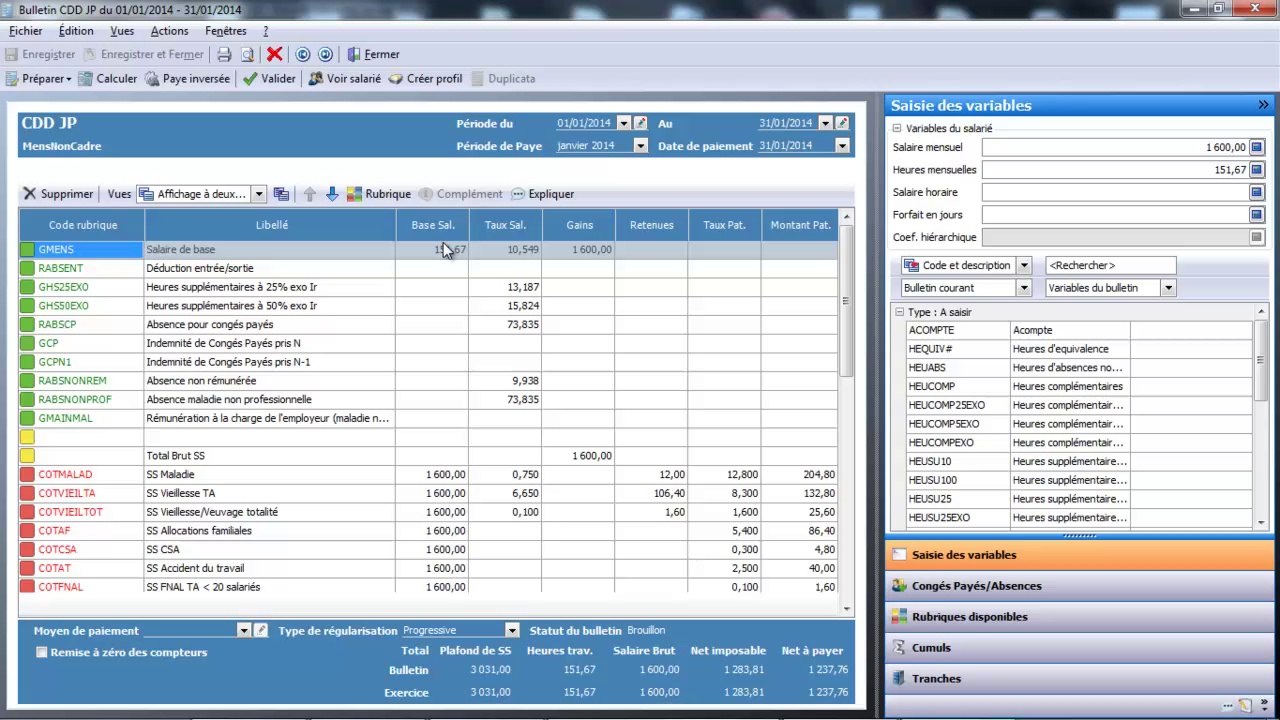Click the calculator icon beside Forfait en jours
Screen dimensions: 1280x720
[1257, 214]
